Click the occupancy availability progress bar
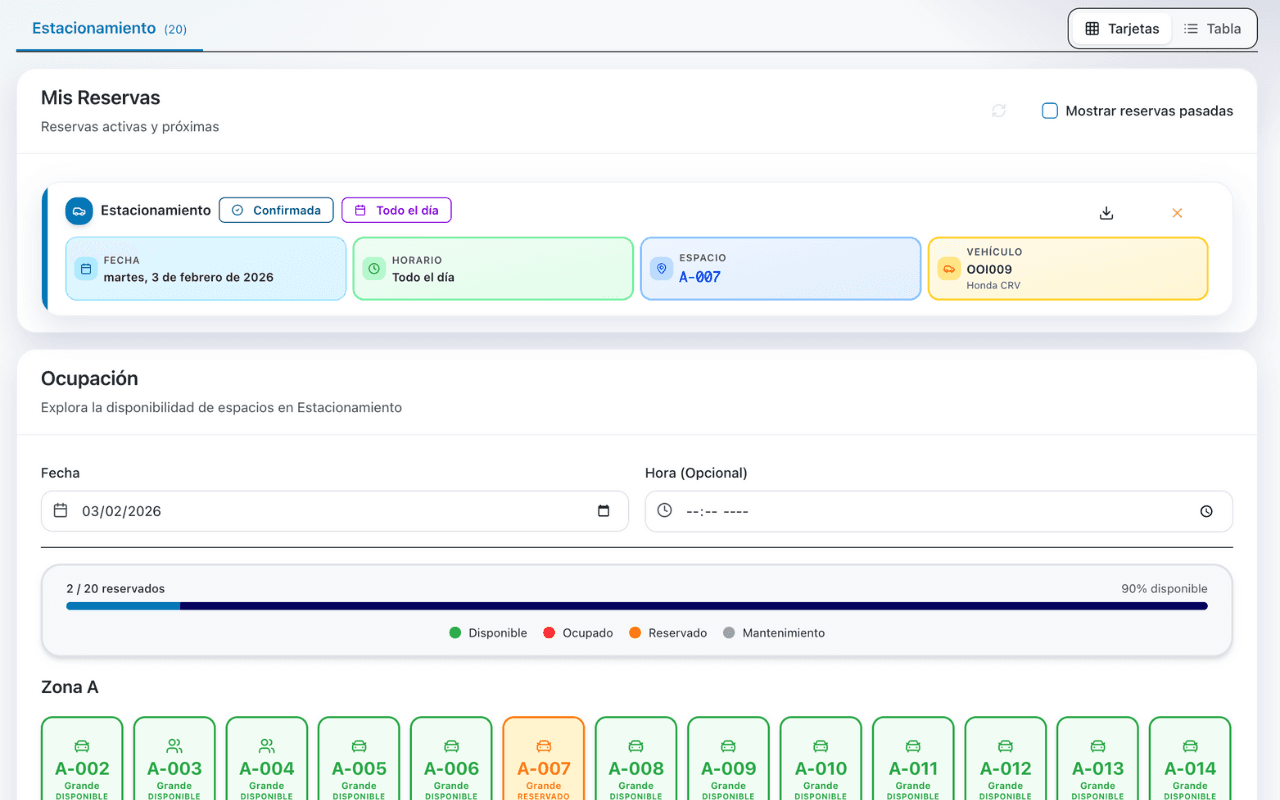Viewport: 1280px width, 800px height. (x=640, y=606)
